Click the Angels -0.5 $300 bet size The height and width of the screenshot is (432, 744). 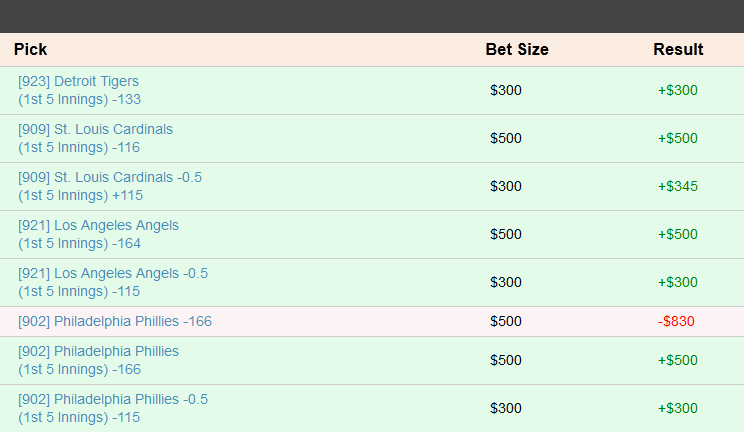506,282
